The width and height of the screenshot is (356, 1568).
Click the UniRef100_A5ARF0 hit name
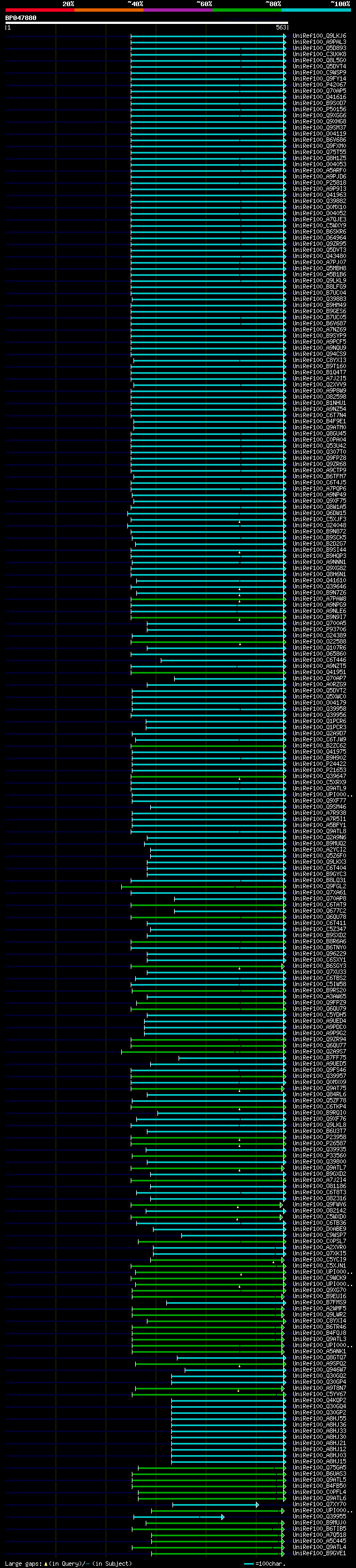coord(319,170)
